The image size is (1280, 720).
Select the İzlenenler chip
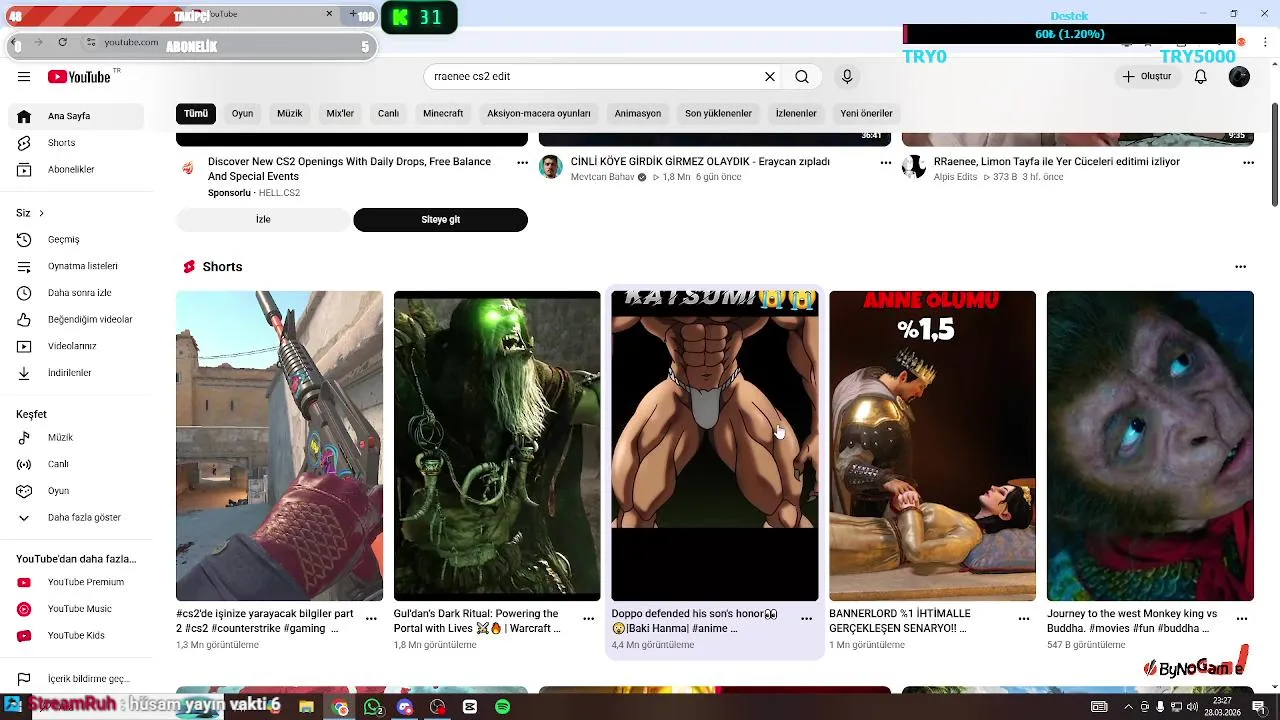pyautogui.click(x=796, y=114)
